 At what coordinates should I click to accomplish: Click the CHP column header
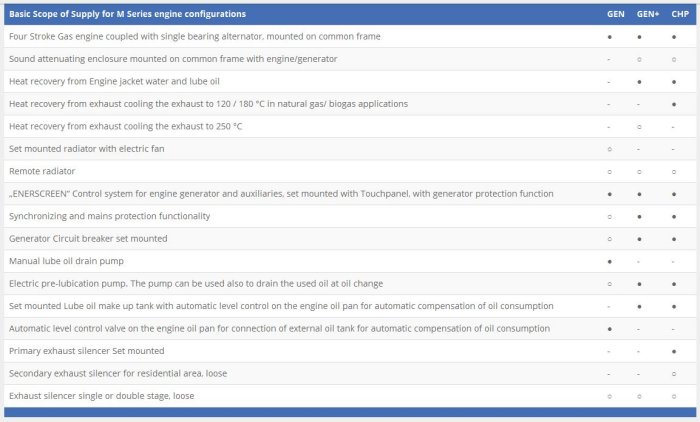674,14
